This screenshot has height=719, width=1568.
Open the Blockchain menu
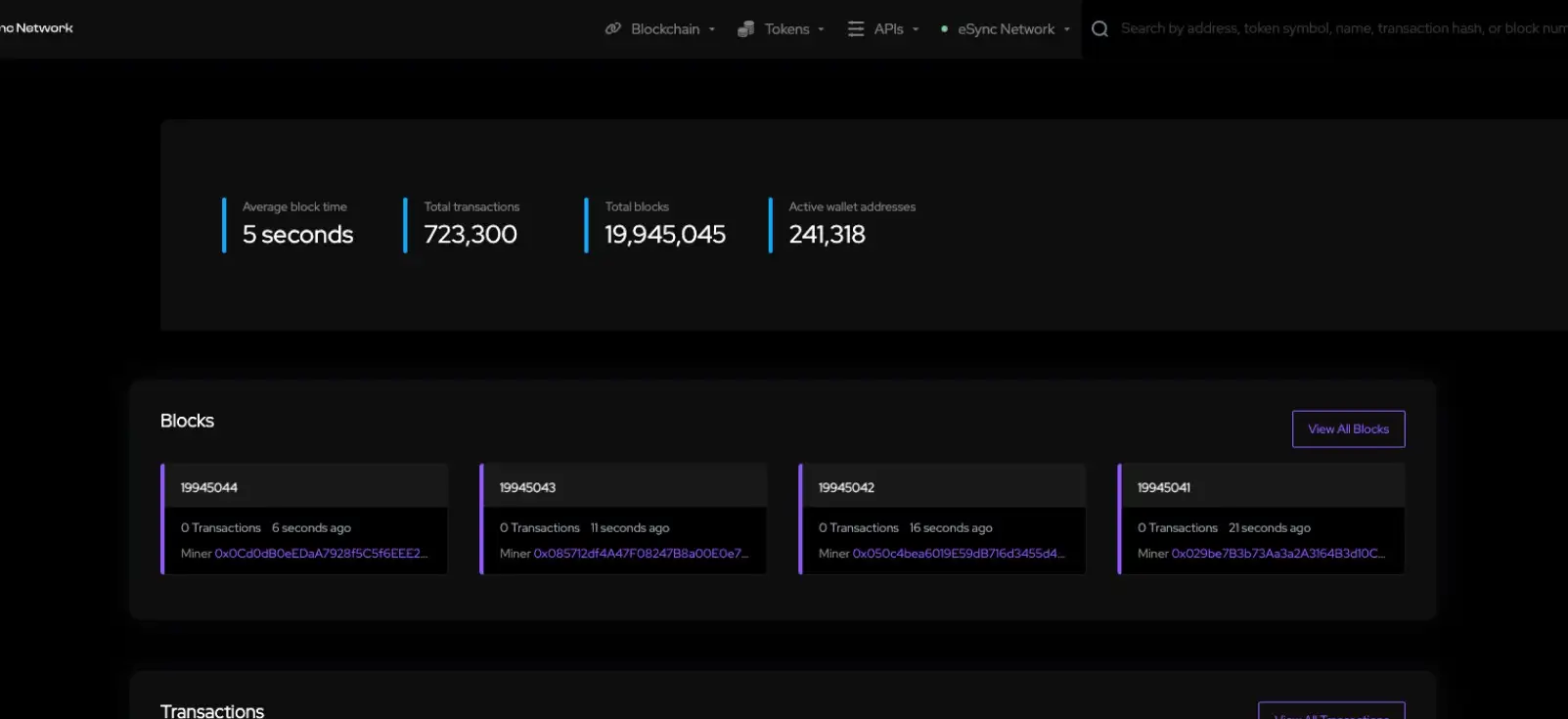(665, 28)
